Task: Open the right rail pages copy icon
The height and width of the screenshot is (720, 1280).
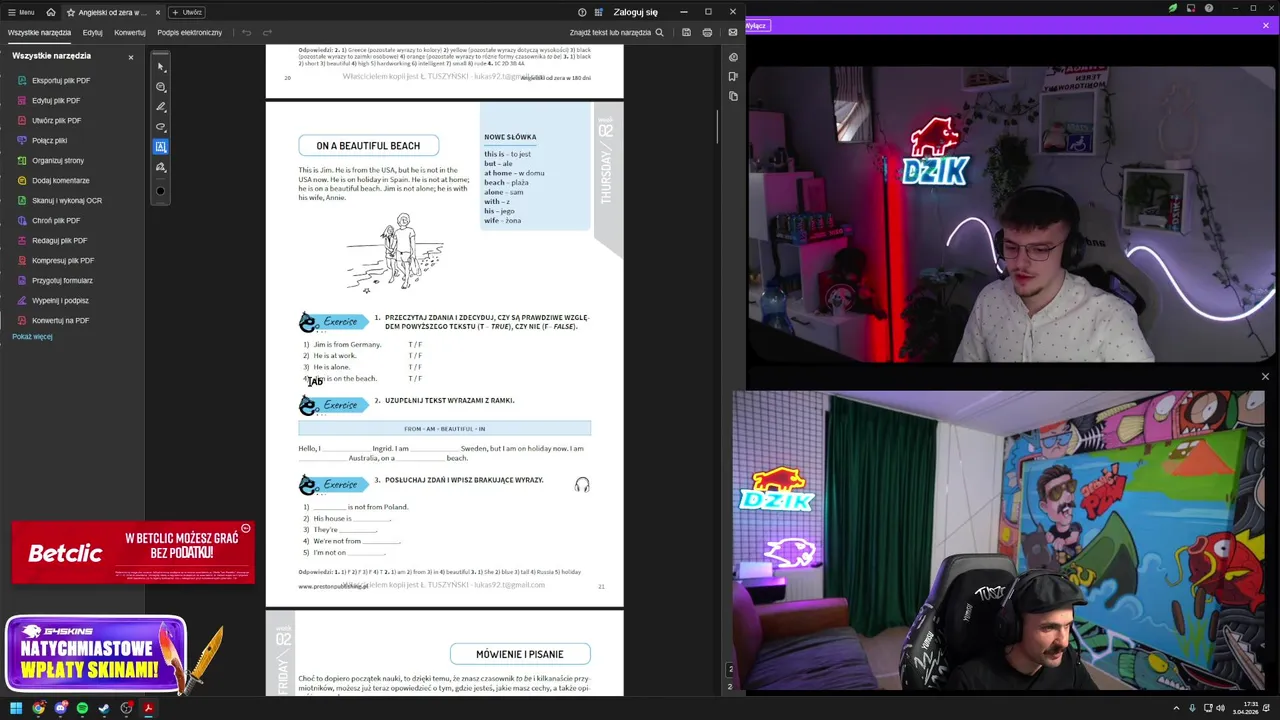Action: pyautogui.click(x=733, y=96)
